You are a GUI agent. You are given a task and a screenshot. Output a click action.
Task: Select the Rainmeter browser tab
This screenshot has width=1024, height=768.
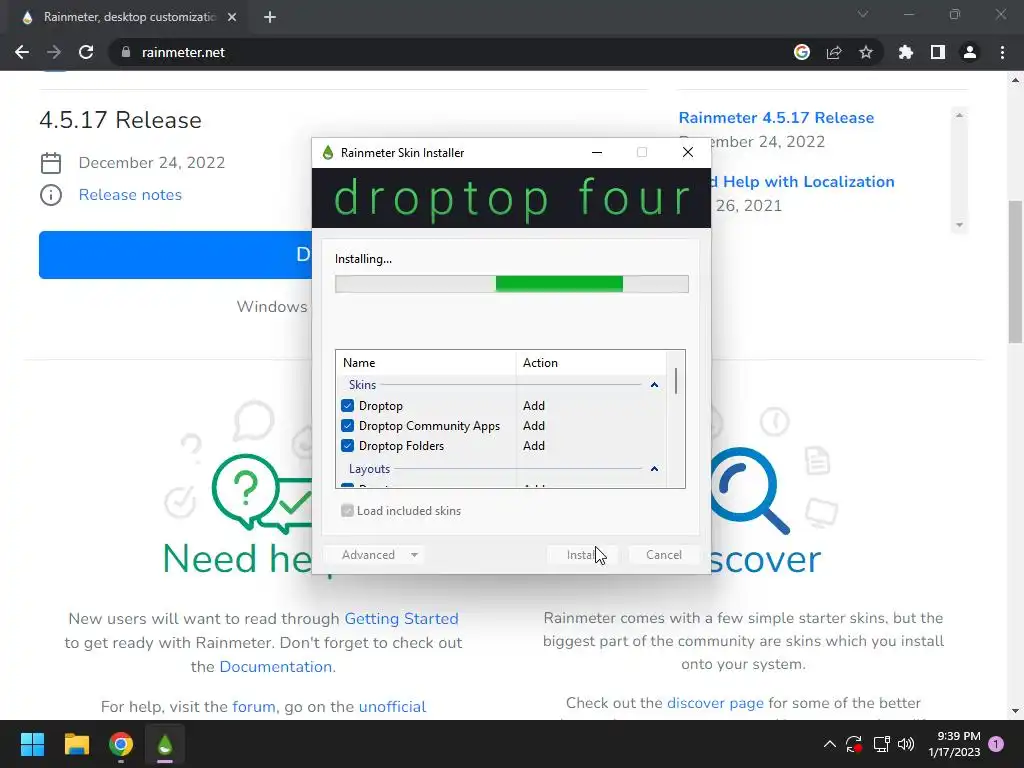click(x=129, y=17)
